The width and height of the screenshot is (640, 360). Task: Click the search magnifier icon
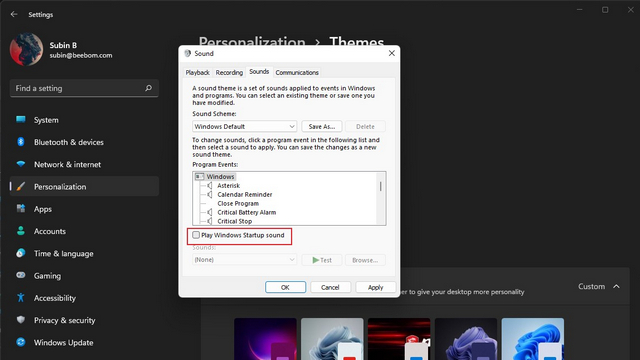149,88
